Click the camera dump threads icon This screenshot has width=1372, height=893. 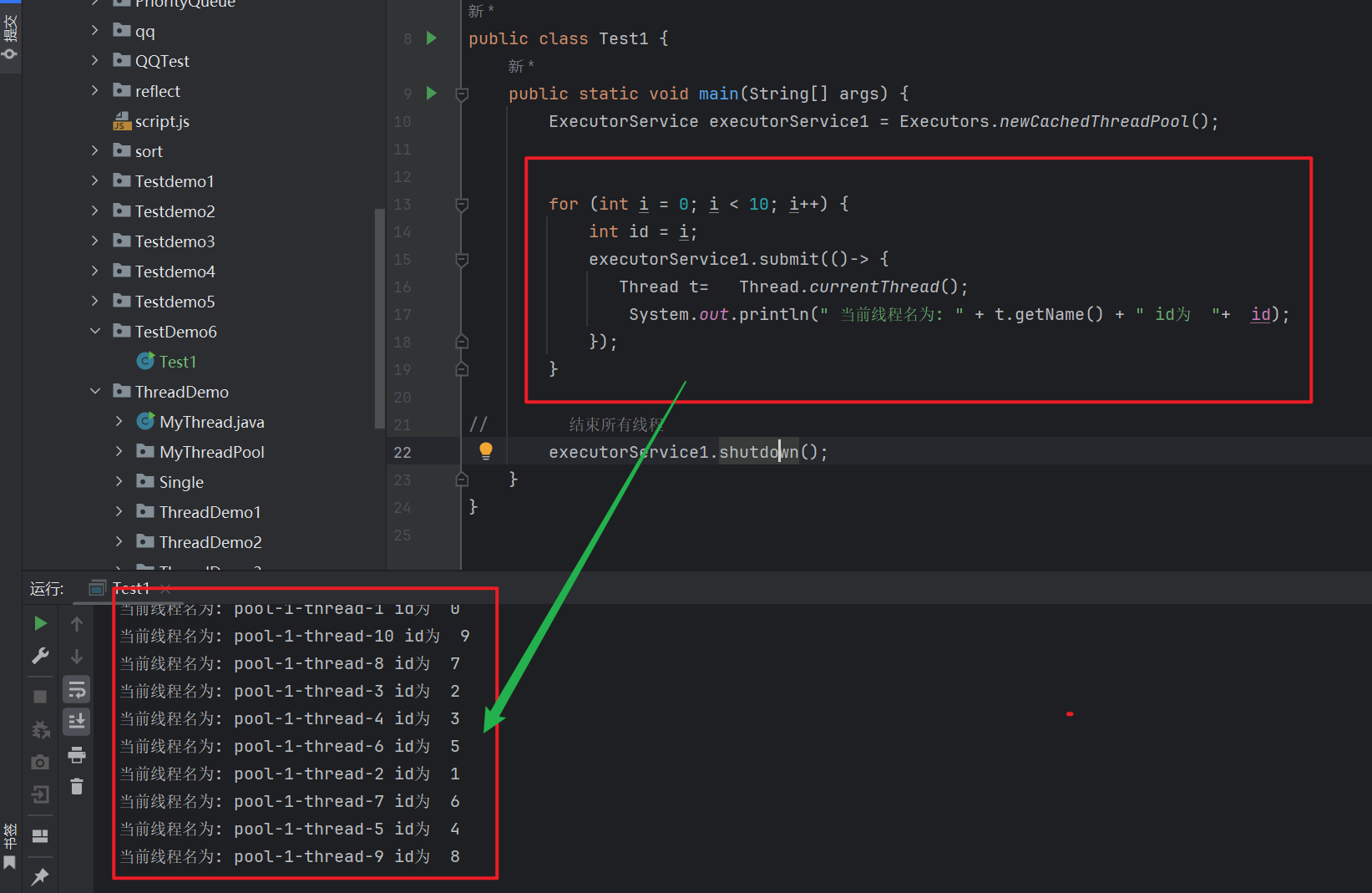(40, 762)
